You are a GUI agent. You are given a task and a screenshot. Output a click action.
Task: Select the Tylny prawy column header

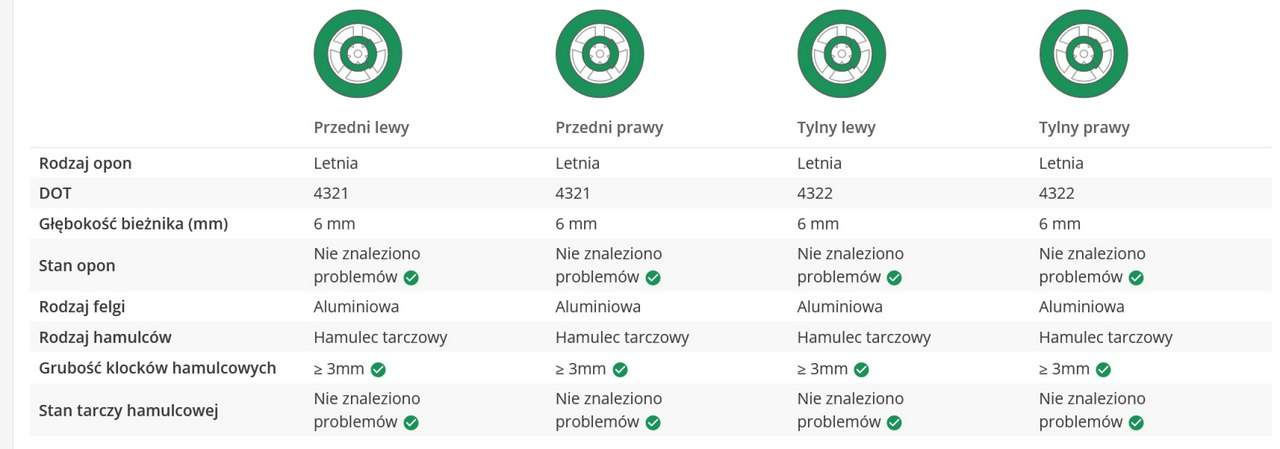pos(1084,128)
